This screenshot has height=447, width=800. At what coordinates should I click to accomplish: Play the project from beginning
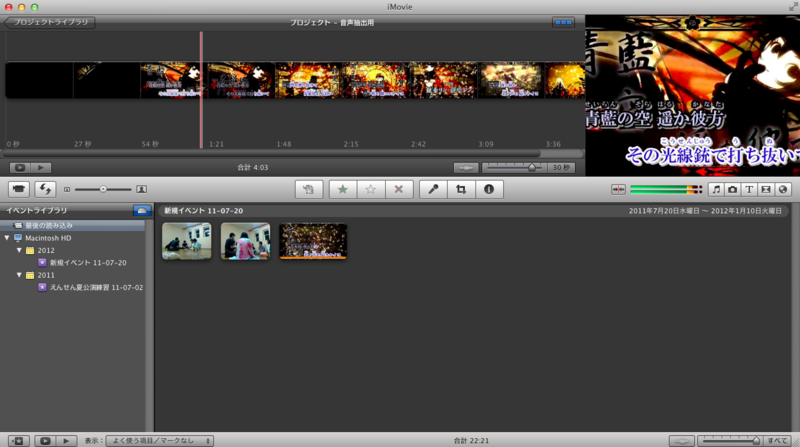(41, 167)
